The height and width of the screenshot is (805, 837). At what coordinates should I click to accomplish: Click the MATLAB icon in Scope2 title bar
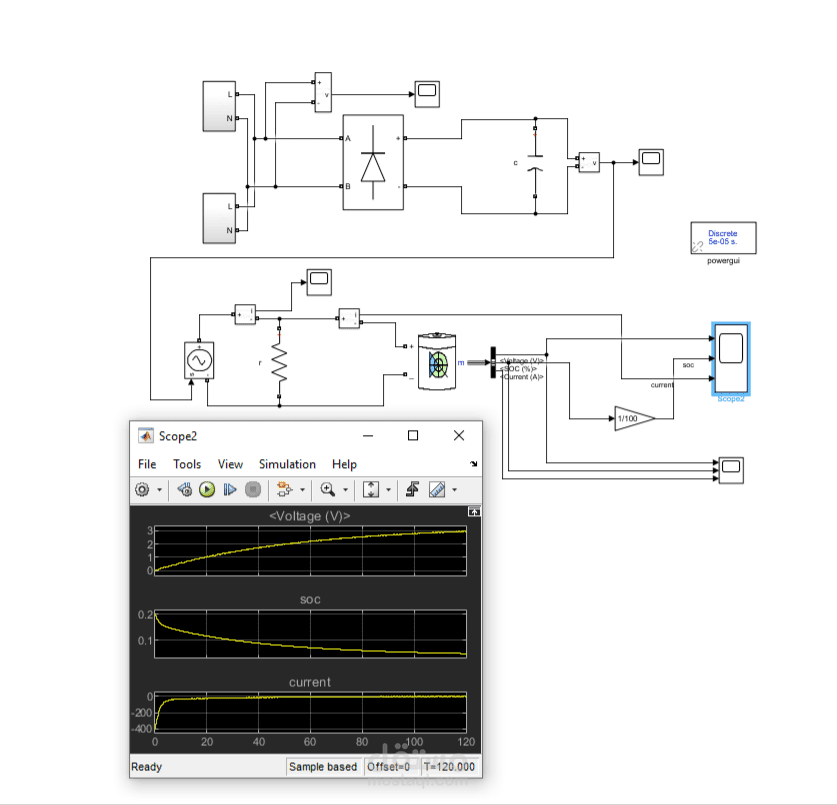click(x=145, y=436)
